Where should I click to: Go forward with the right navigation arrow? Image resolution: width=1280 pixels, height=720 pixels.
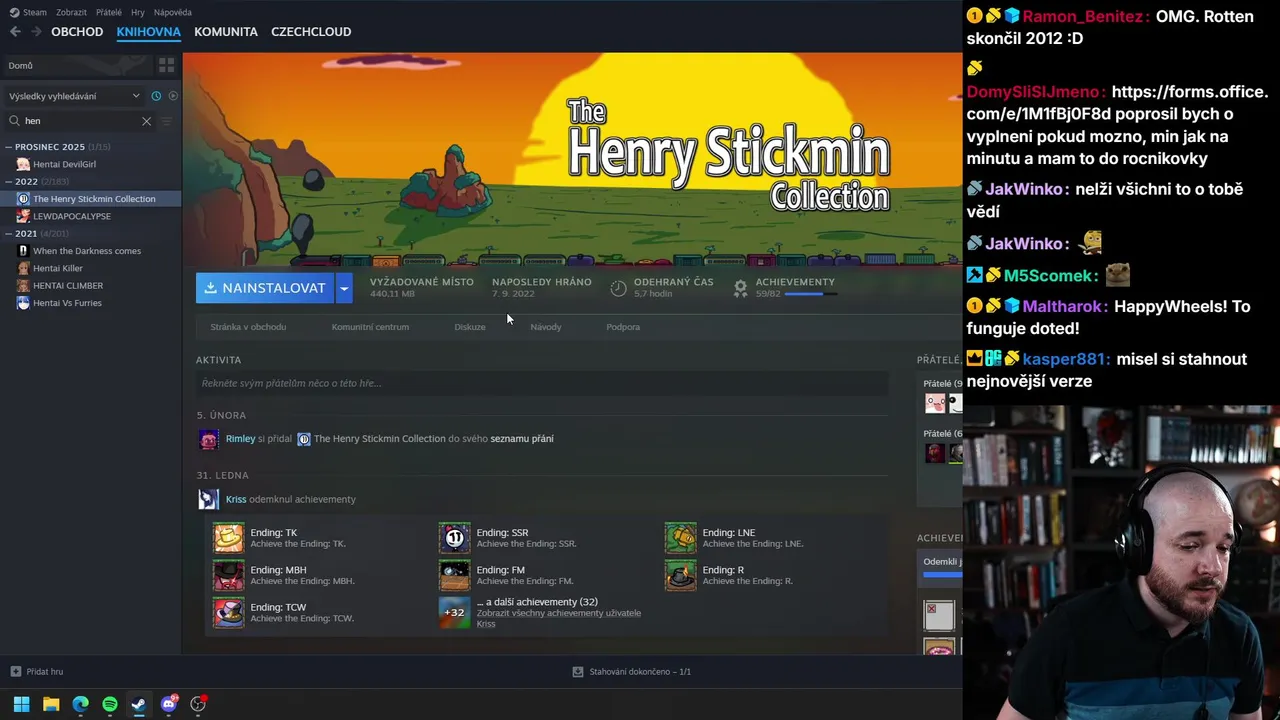point(36,32)
